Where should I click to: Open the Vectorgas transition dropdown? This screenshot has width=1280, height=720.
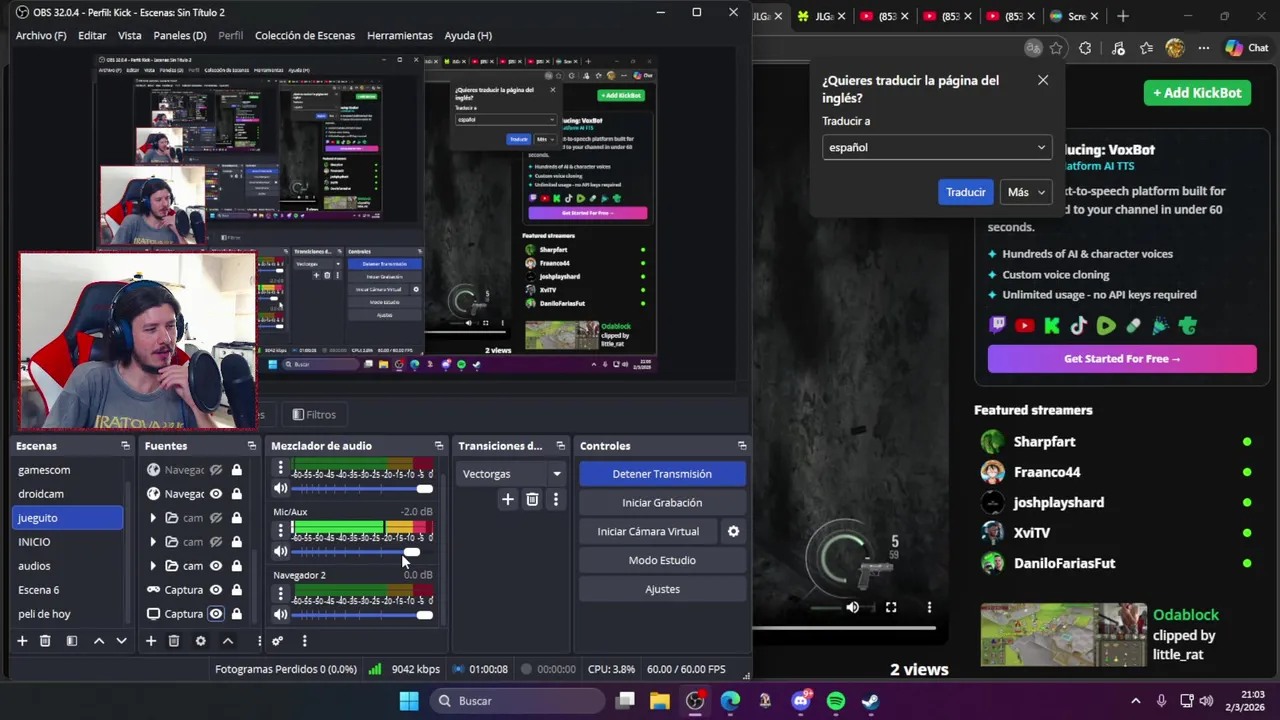(512, 474)
